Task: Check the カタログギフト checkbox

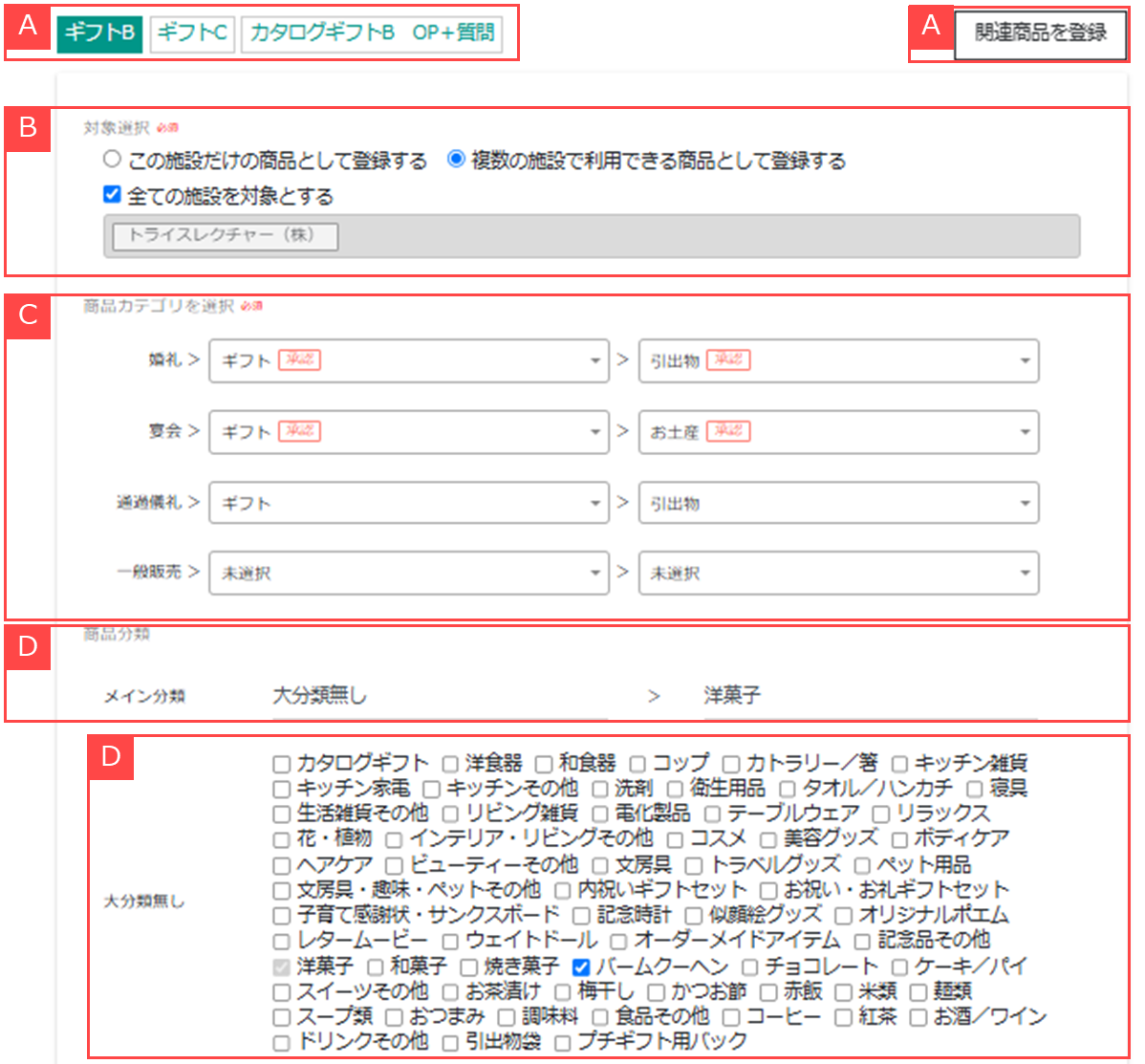Action: click(x=281, y=764)
